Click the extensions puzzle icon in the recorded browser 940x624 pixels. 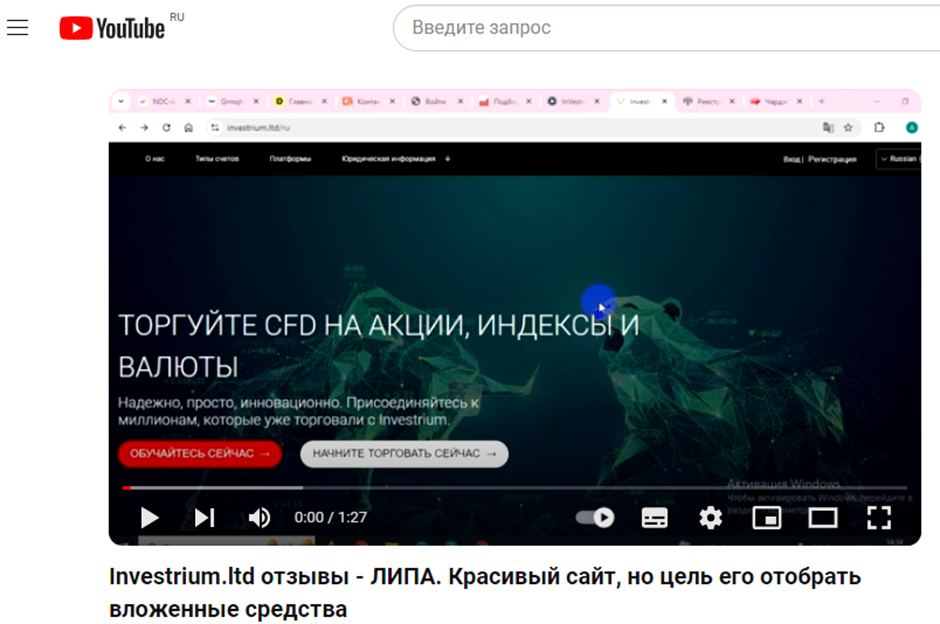[x=879, y=127]
